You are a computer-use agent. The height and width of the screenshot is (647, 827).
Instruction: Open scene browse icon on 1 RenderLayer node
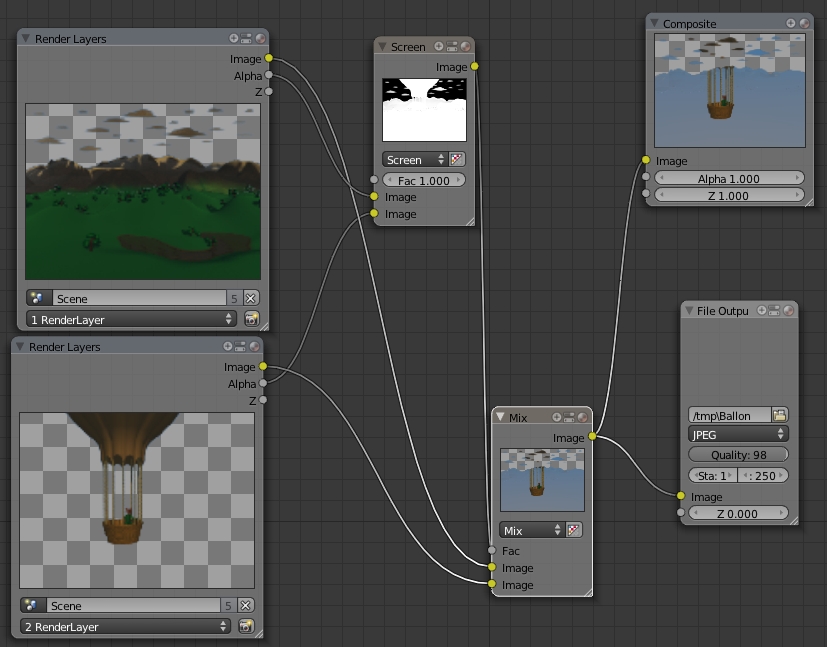point(38,298)
